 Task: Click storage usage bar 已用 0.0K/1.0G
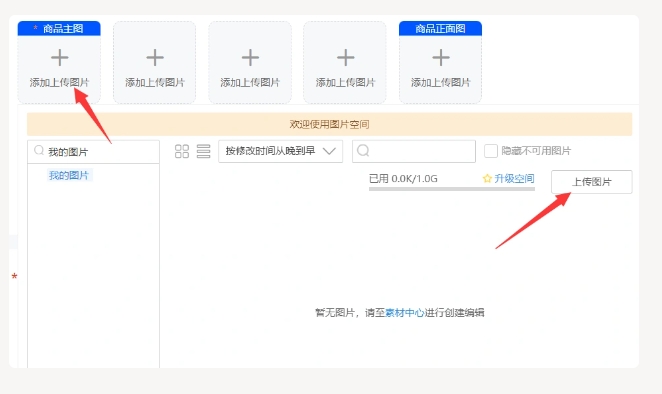click(452, 189)
